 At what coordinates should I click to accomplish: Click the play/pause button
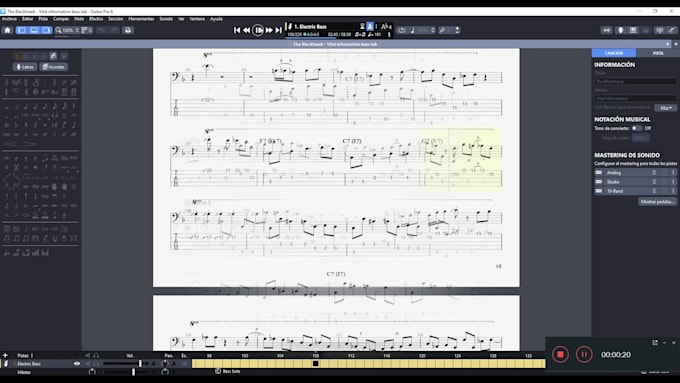(258, 30)
